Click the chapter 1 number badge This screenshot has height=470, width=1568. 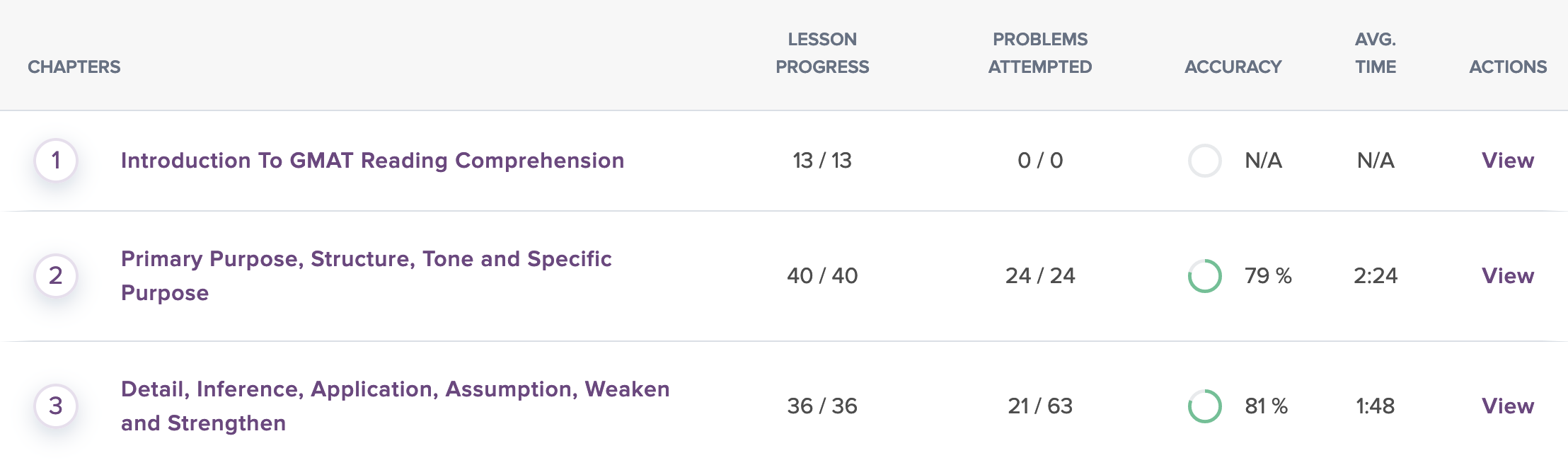tap(56, 161)
